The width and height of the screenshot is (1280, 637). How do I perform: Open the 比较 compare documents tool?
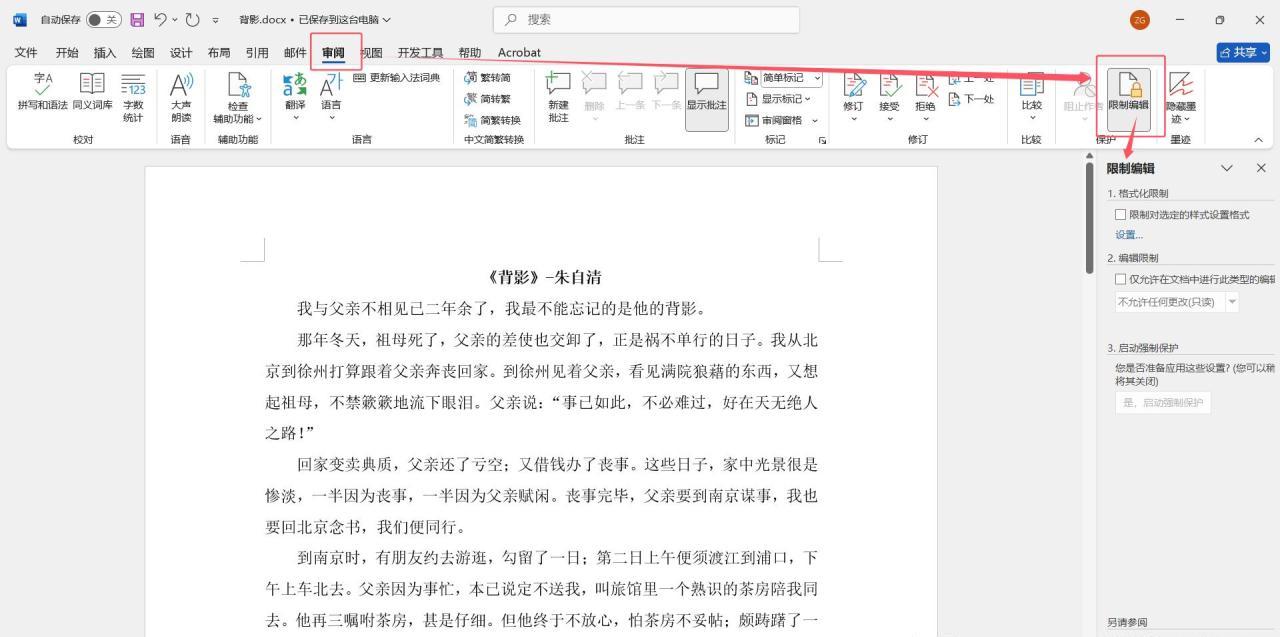click(1031, 93)
